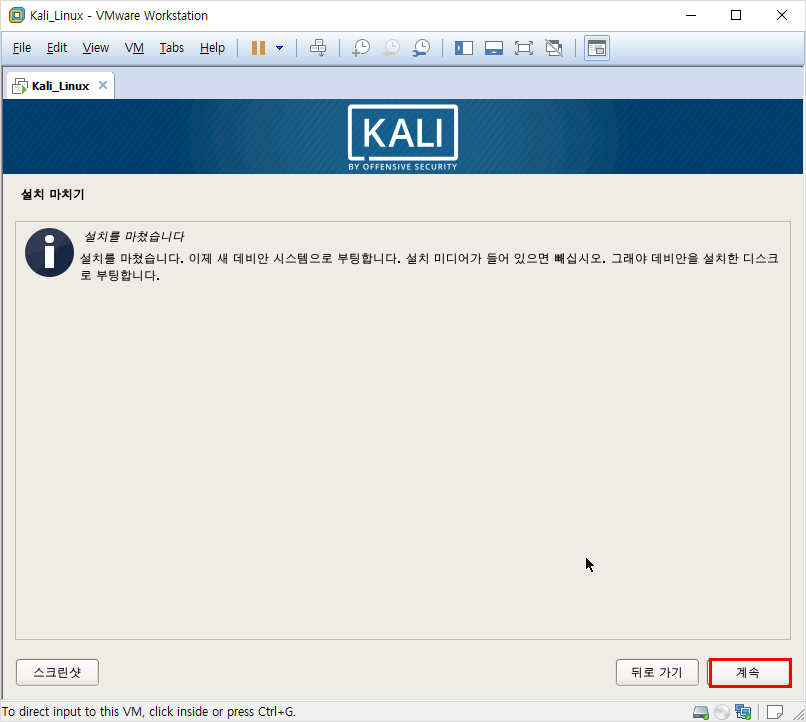Click the 스크린샷 (Screenshot) button
The width and height of the screenshot is (806, 722).
click(x=57, y=673)
